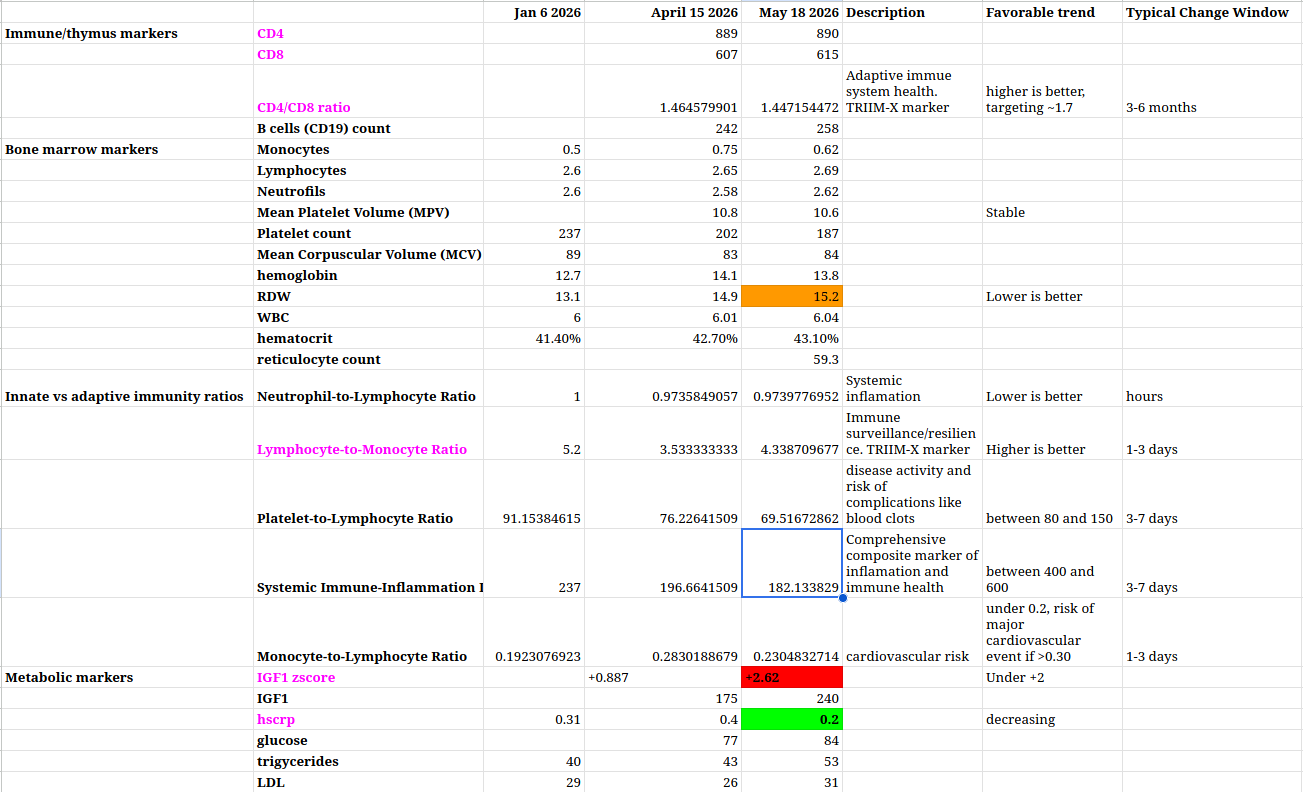Select the 'Adaptive immue system health' description cell
This screenshot has width=1303, height=792.
[912, 91]
